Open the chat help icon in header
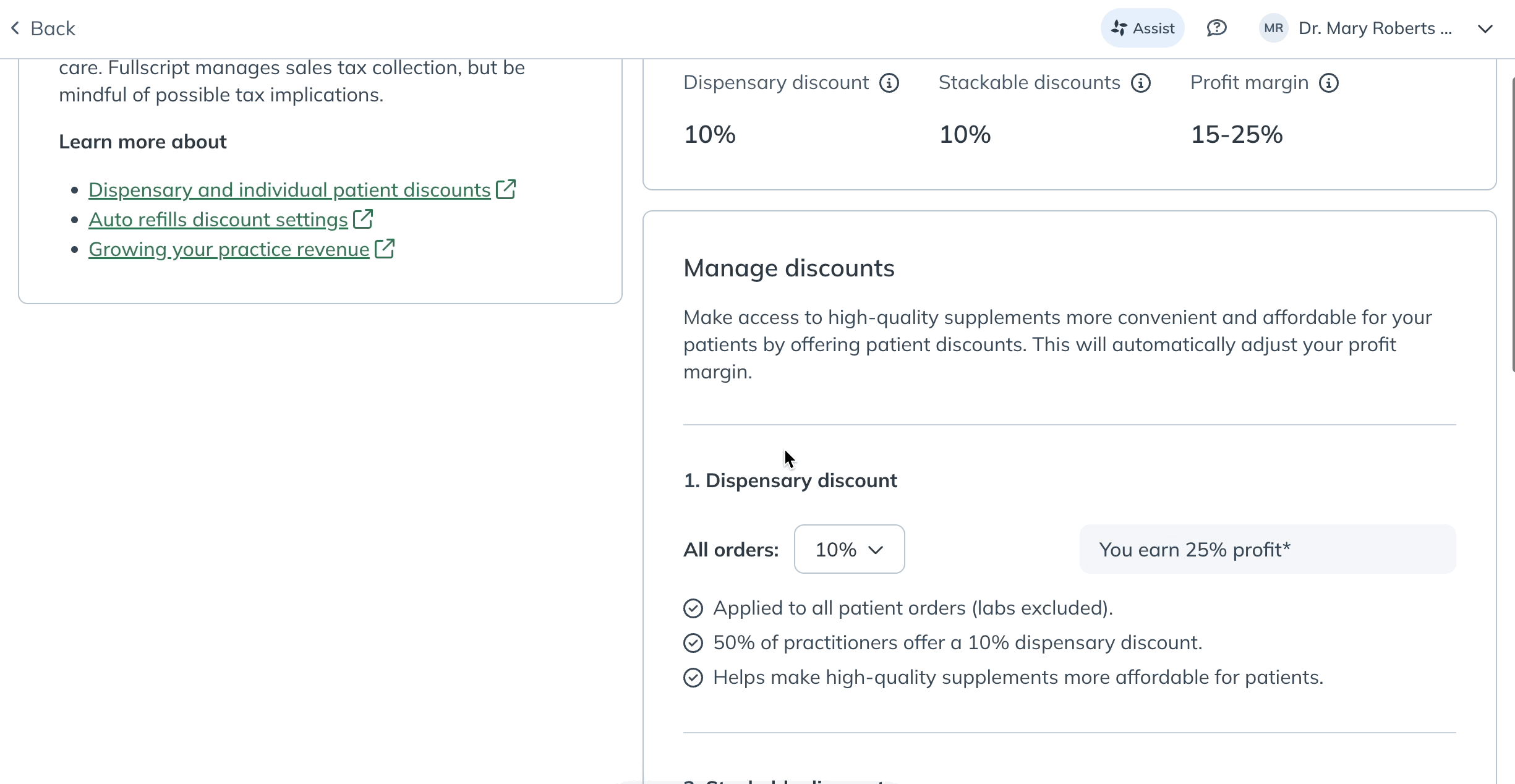The image size is (1515, 784). click(1216, 28)
